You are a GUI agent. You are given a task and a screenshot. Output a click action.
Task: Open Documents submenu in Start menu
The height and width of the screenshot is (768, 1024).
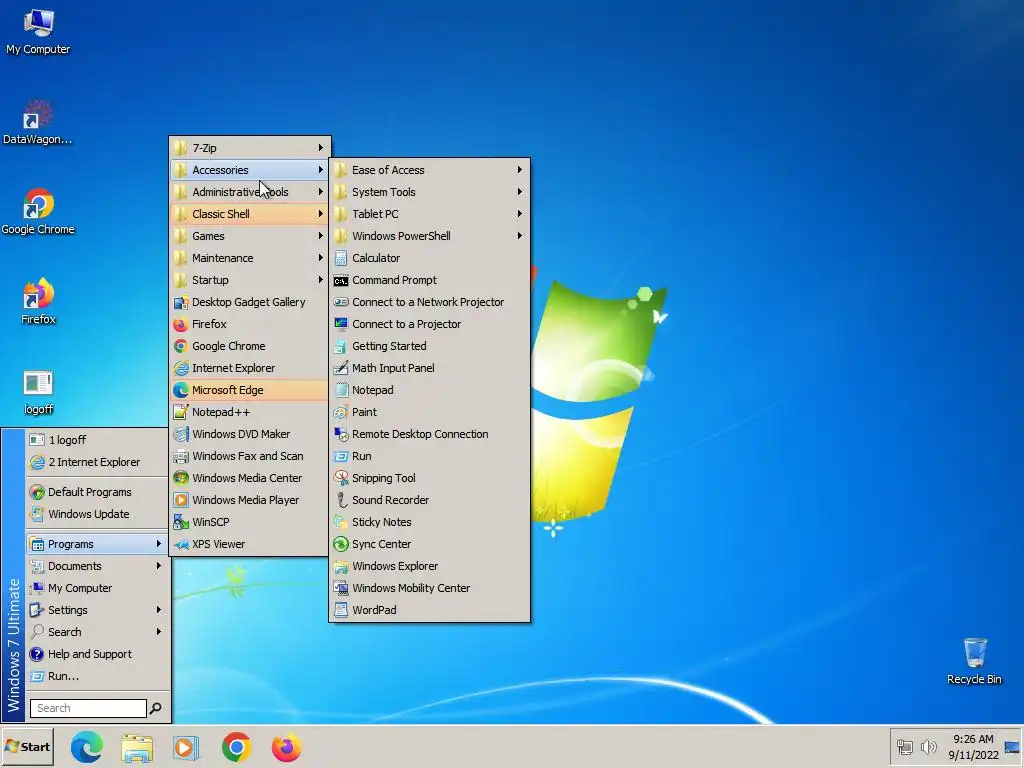pyautogui.click(x=97, y=566)
